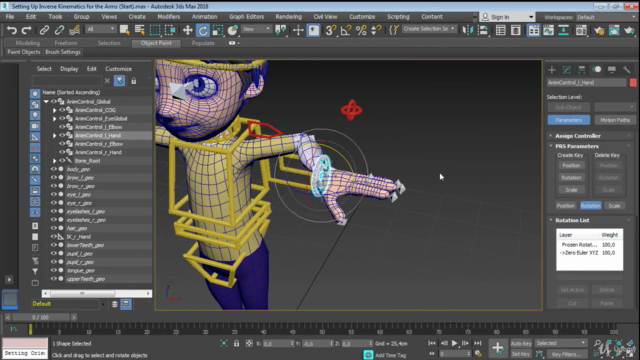Screen dimensions: 640x360
Task: Click the object name field AnimControl_l_Hand
Action: click(x=587, y=82)
